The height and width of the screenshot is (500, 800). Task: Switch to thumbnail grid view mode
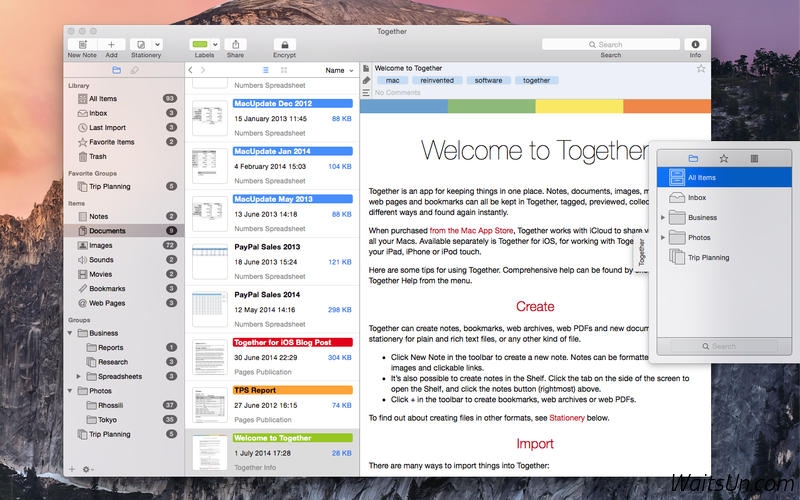click(x=284, y=70)
